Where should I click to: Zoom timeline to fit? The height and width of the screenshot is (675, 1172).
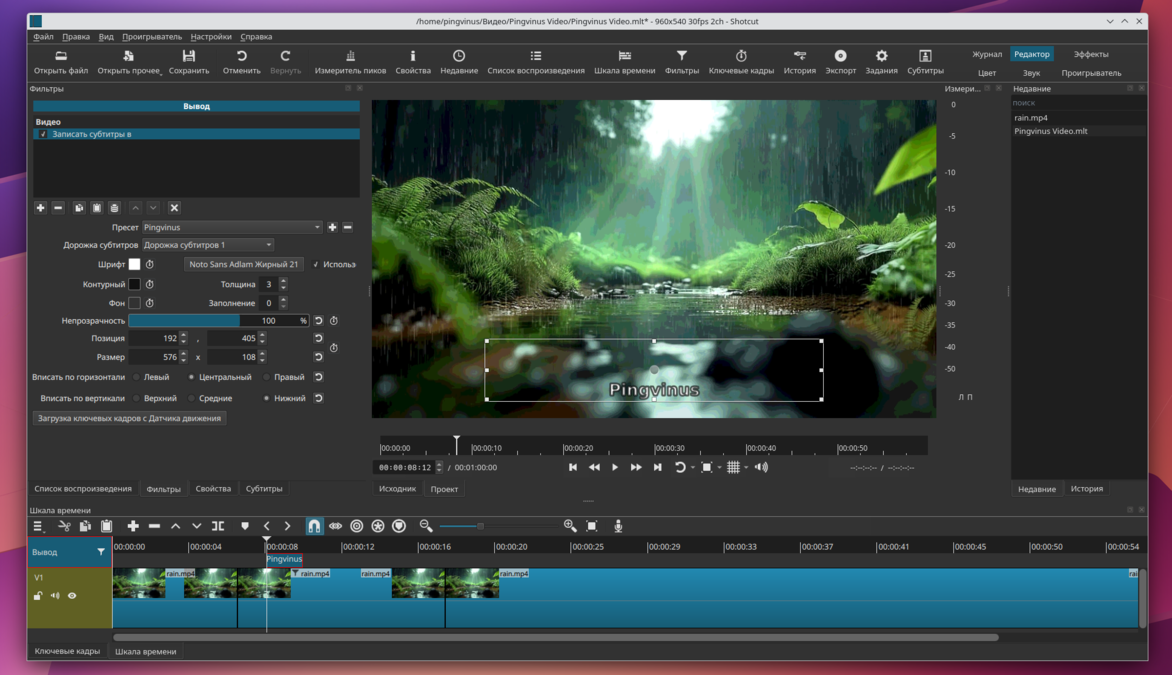(x=592, y=526)
